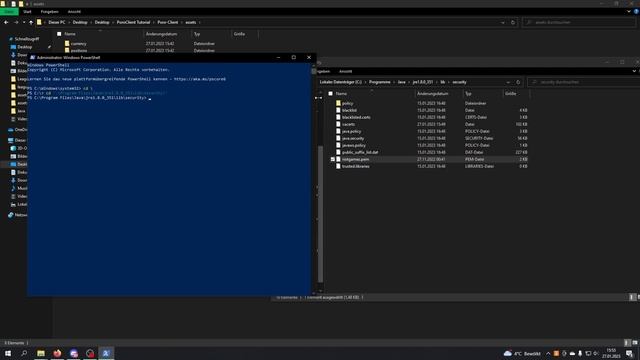Click the 'security durchsuchen' search field
Screen dimensions: 640x360
pos(584,82)
